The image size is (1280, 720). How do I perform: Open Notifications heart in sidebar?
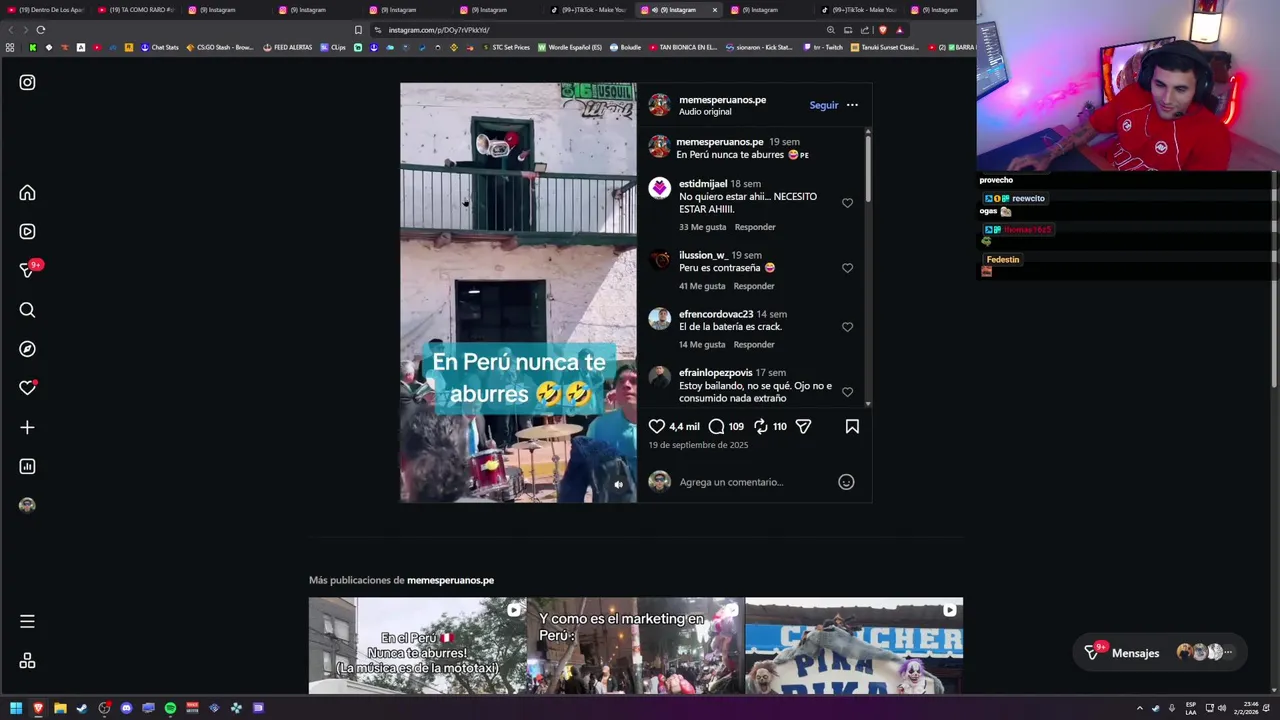click(x=27, y=388)
